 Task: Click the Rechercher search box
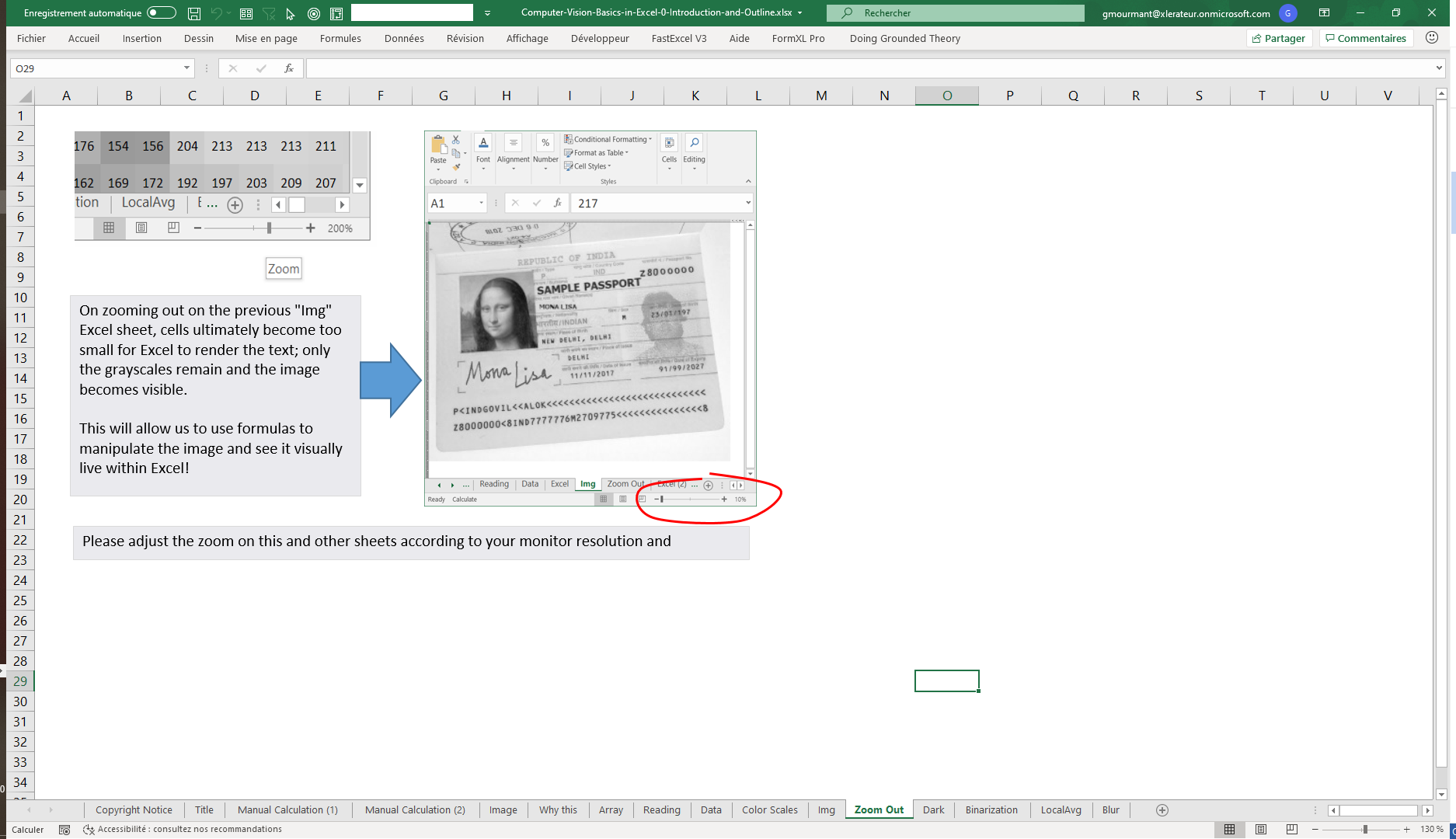coord(956,13)
